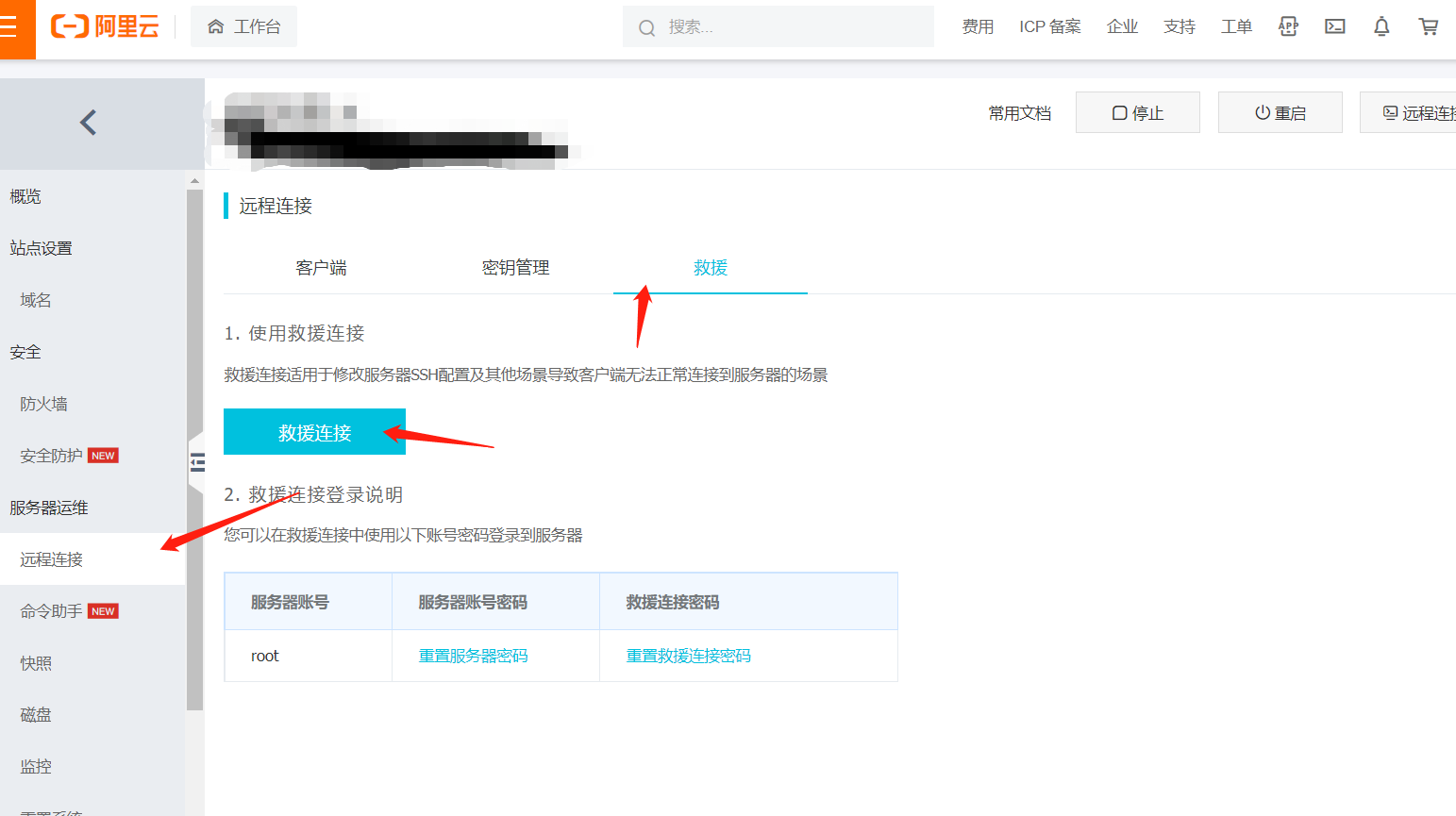1456x816 pixels.
Task: Select 防火墙 in the sidebar
Action: [43, 404]
